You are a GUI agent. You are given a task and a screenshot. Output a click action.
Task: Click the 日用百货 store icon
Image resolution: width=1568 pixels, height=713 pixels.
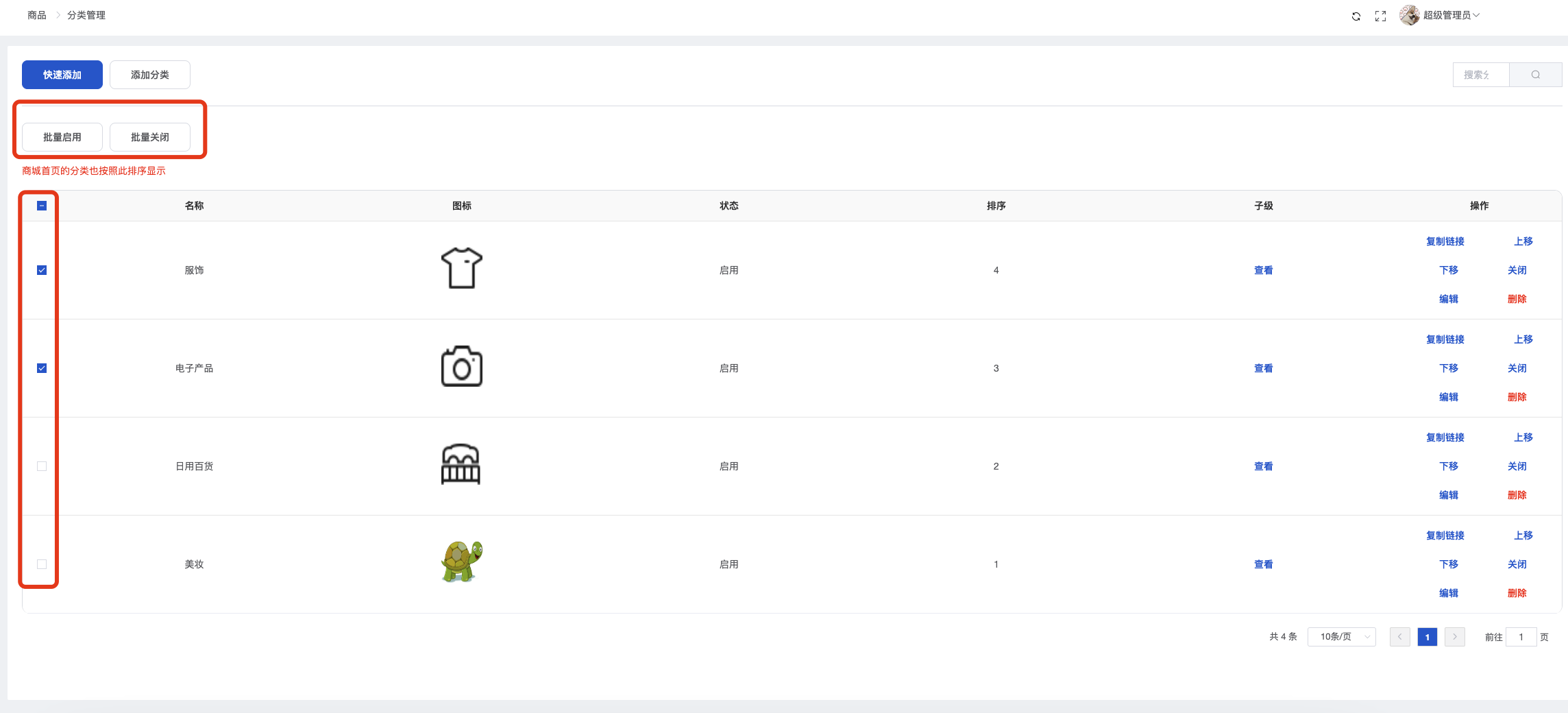pyautogui.click(x=461, y=464)
